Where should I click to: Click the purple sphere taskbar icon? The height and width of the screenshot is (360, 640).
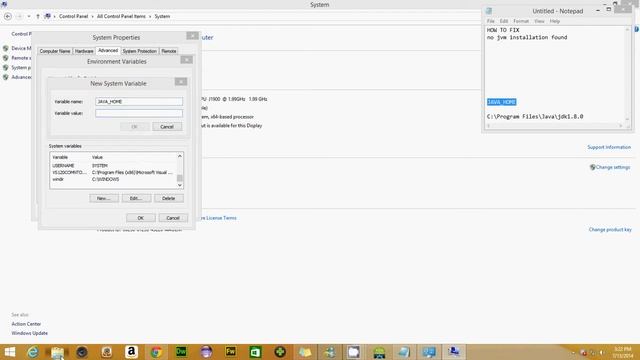point(206,352)
